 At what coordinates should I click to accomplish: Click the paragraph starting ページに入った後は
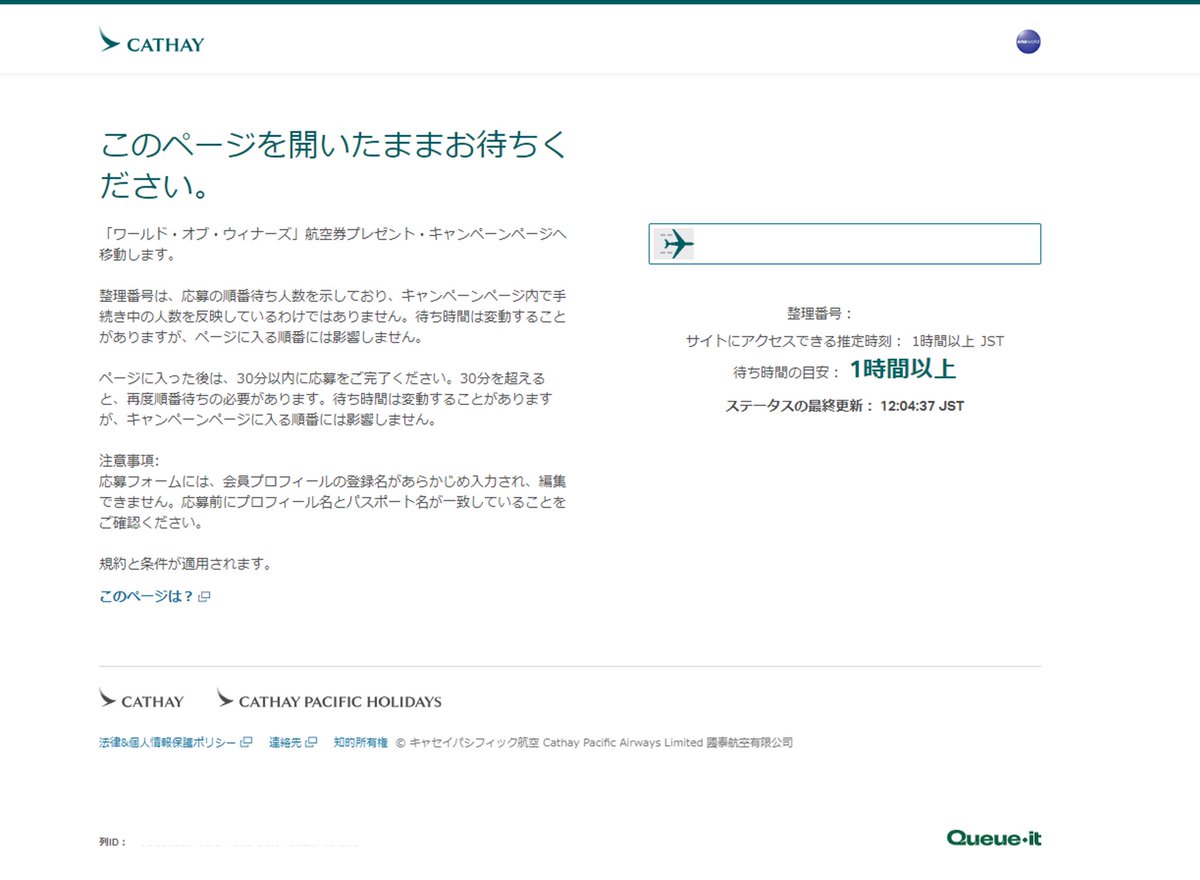[x=326, y=399]
